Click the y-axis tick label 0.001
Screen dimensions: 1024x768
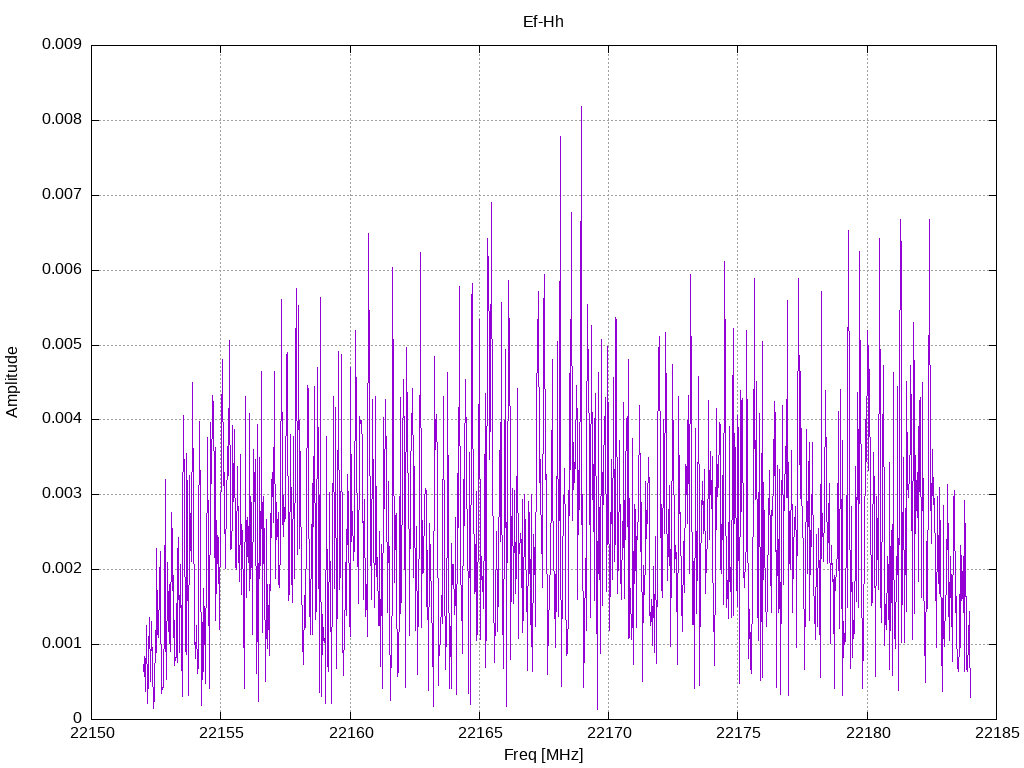tap(61, 643)
